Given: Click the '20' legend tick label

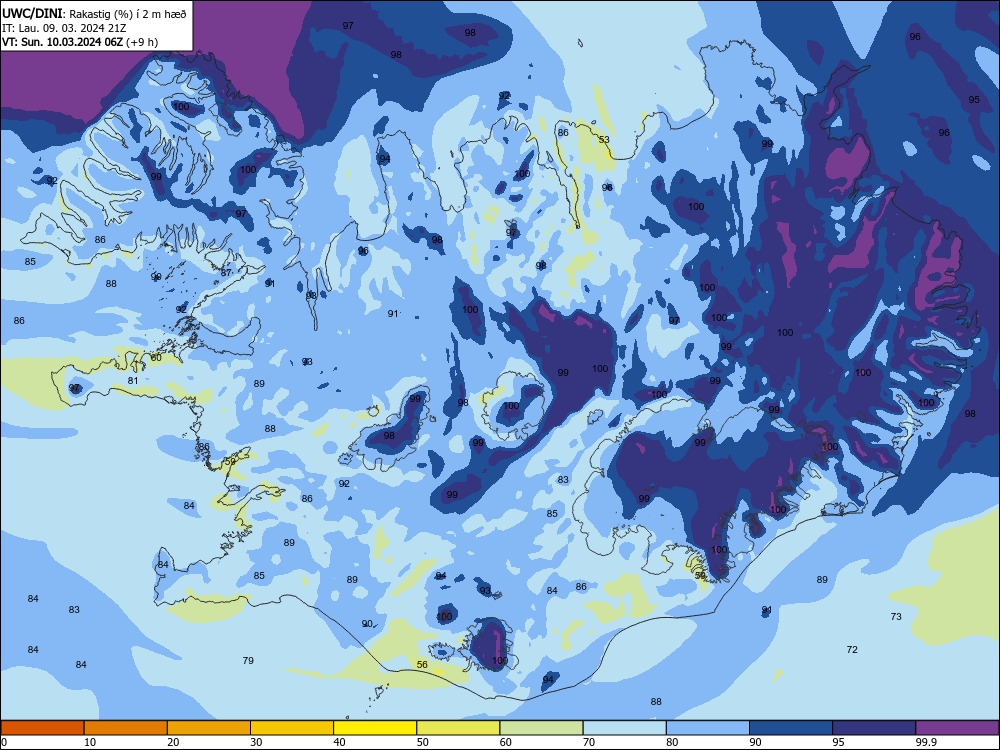Looking at the screenshot, I should click(x=173, y=742).
